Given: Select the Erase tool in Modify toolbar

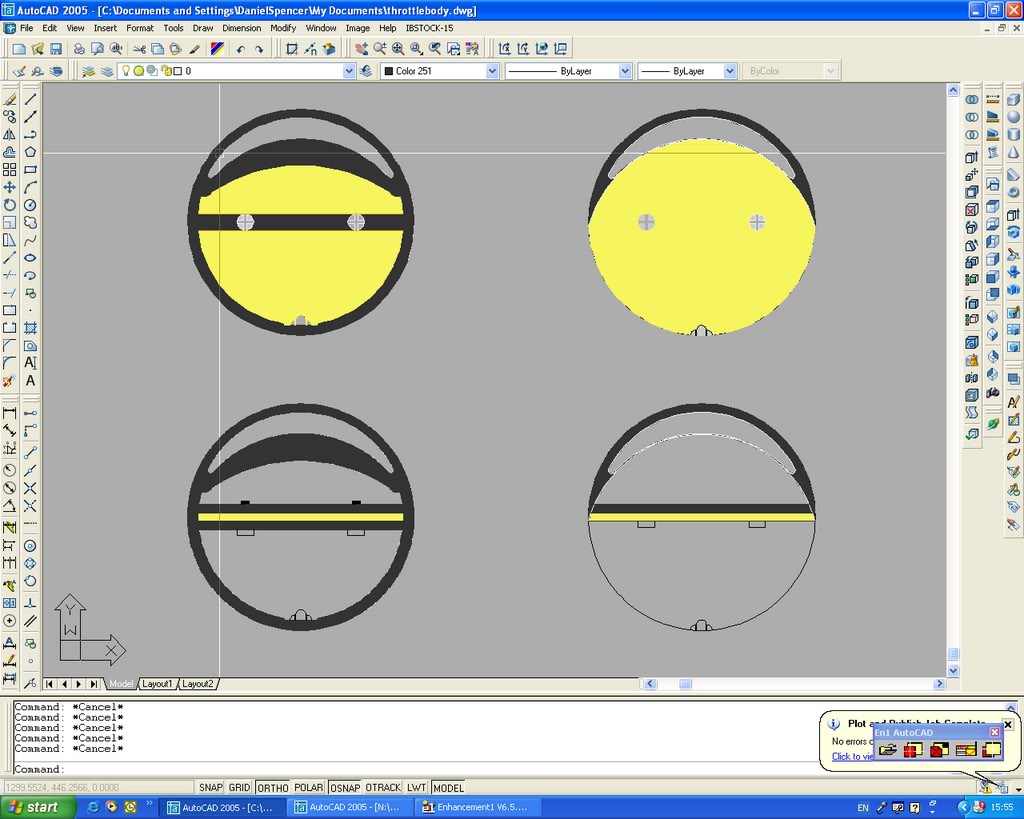Looking at the screenshot, I should [x=10, y=98].
